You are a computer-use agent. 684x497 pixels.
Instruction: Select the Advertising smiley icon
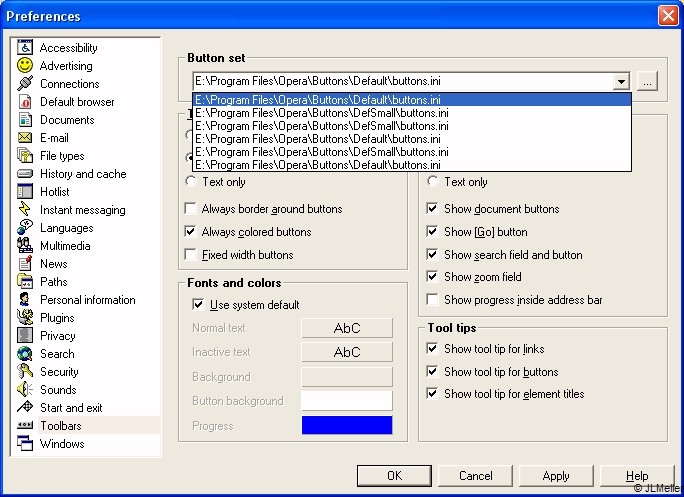point(25,65)
